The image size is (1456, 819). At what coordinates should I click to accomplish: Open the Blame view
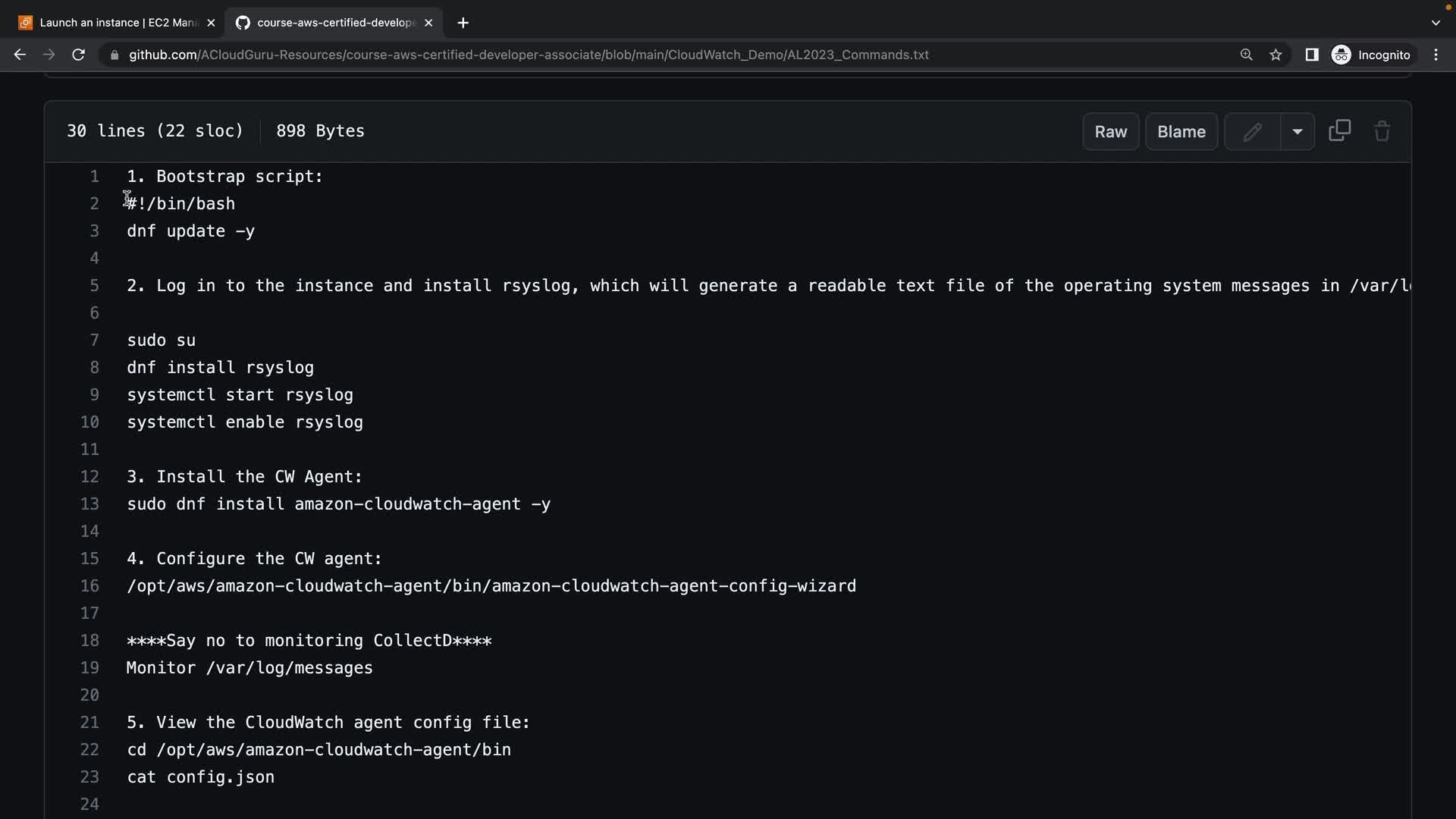(1181, 132)
